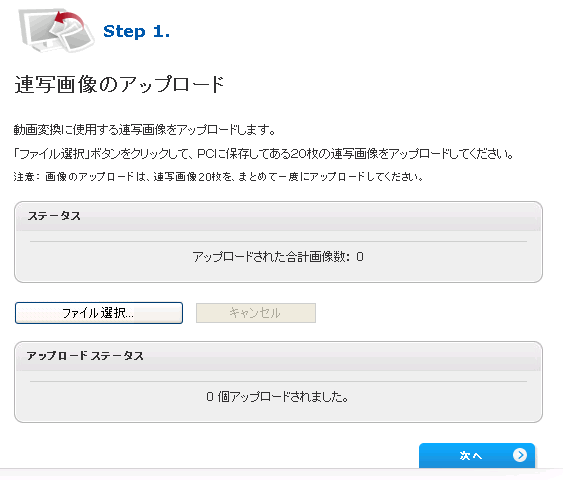Click the 0 個アップロードされました message

(277, 397)
